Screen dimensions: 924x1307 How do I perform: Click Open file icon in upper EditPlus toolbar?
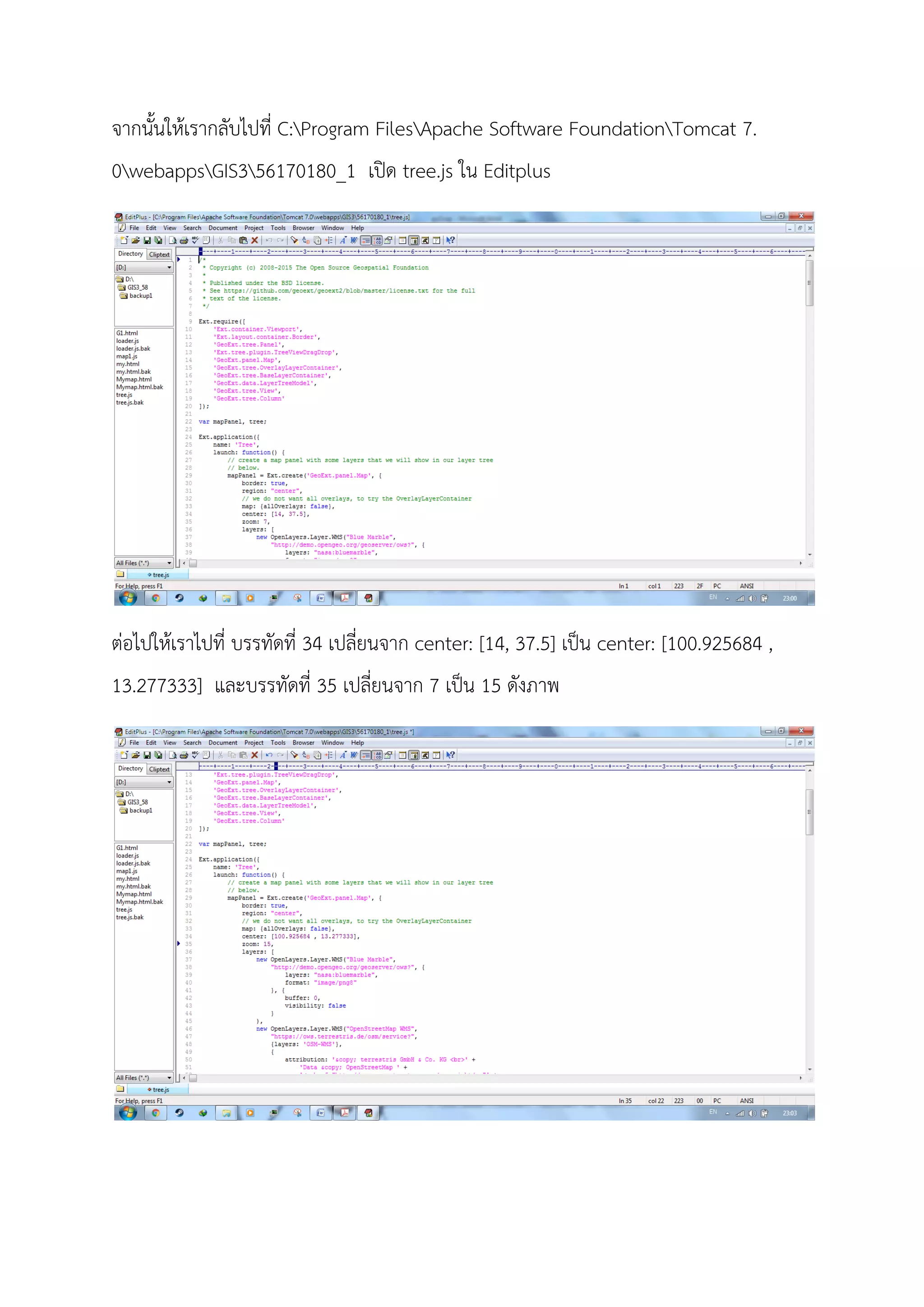(x=135, y=240)
